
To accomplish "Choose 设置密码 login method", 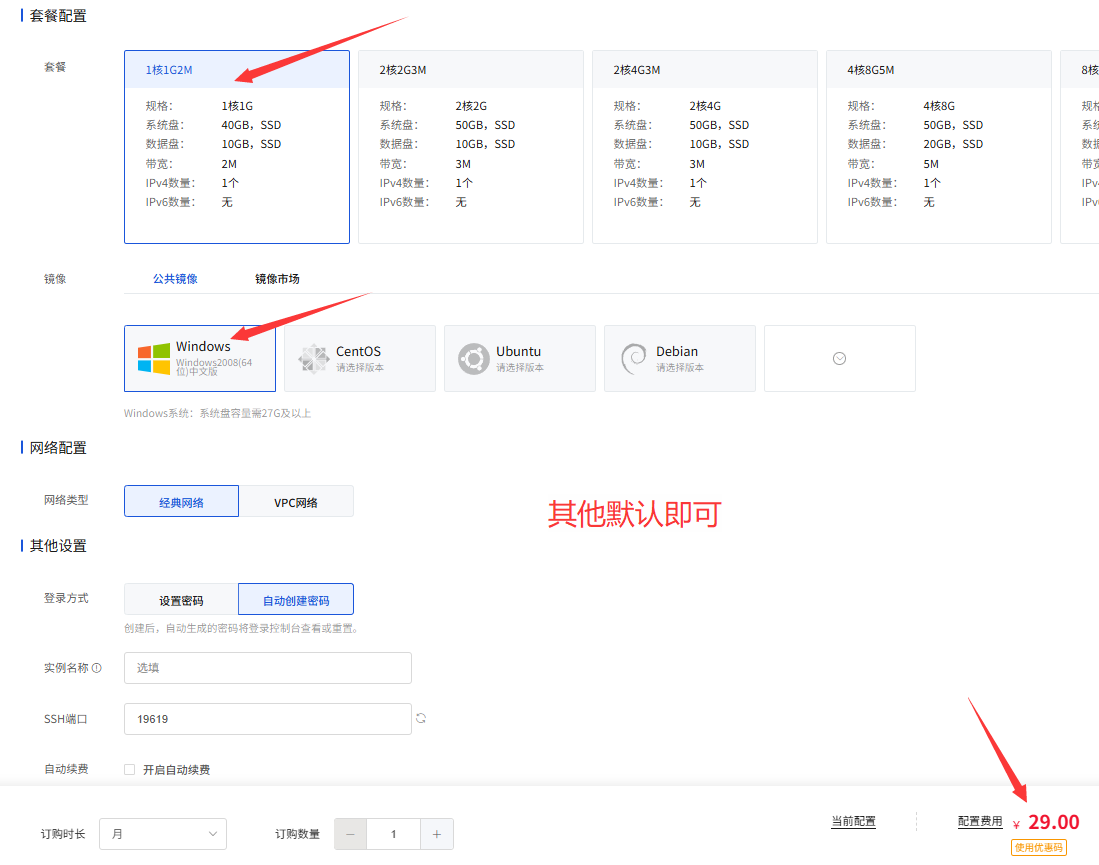I will click(x=181, y=600).
